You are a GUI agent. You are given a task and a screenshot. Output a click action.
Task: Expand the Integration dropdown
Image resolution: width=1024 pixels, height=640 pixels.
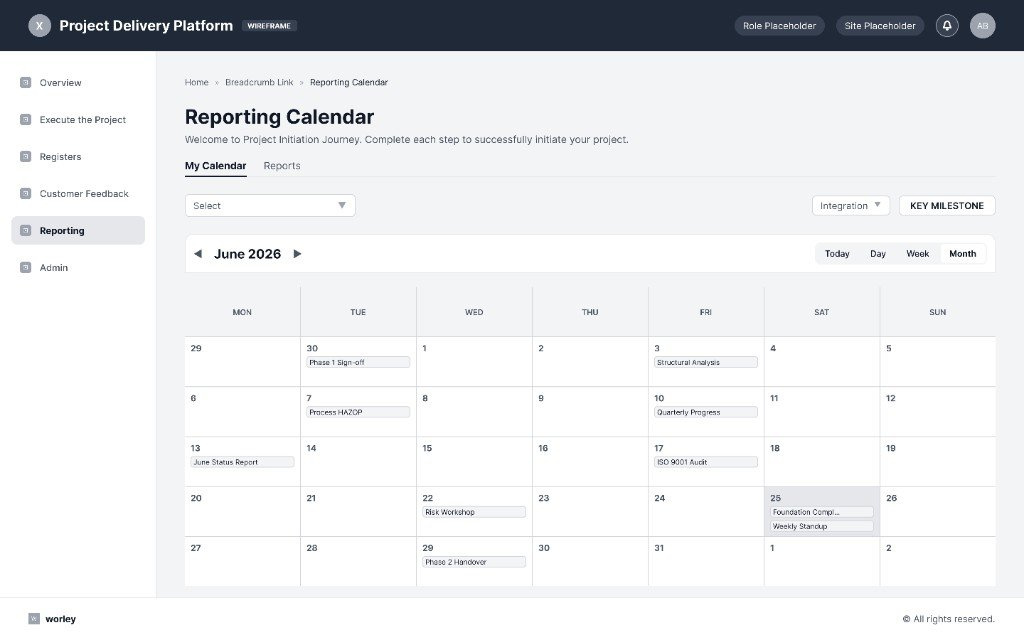tap(850, 205)
